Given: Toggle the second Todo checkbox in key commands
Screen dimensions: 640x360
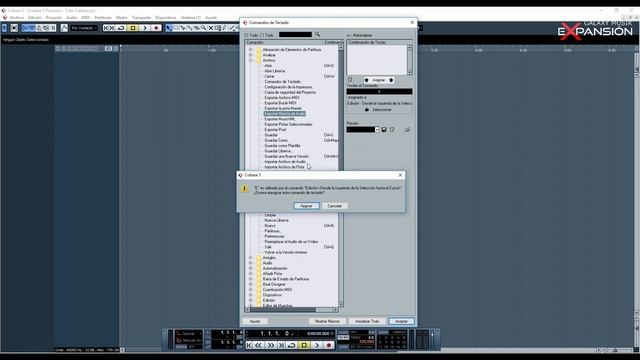Looking at the screenshot, I should [262, 35].
